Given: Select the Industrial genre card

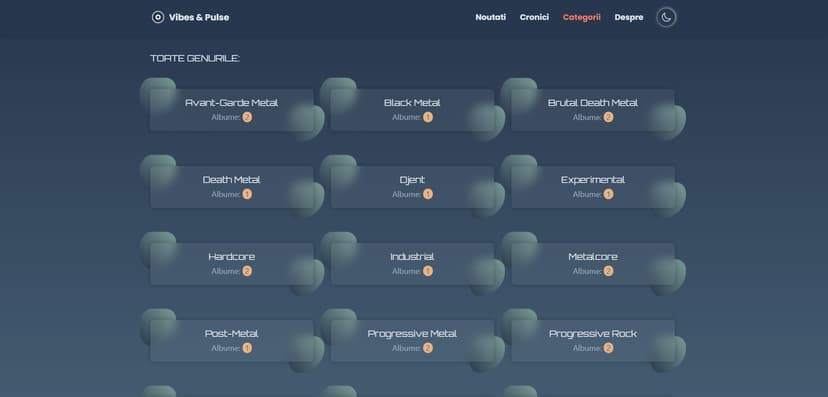Looking at the screenshot, I should coord(412,264).
